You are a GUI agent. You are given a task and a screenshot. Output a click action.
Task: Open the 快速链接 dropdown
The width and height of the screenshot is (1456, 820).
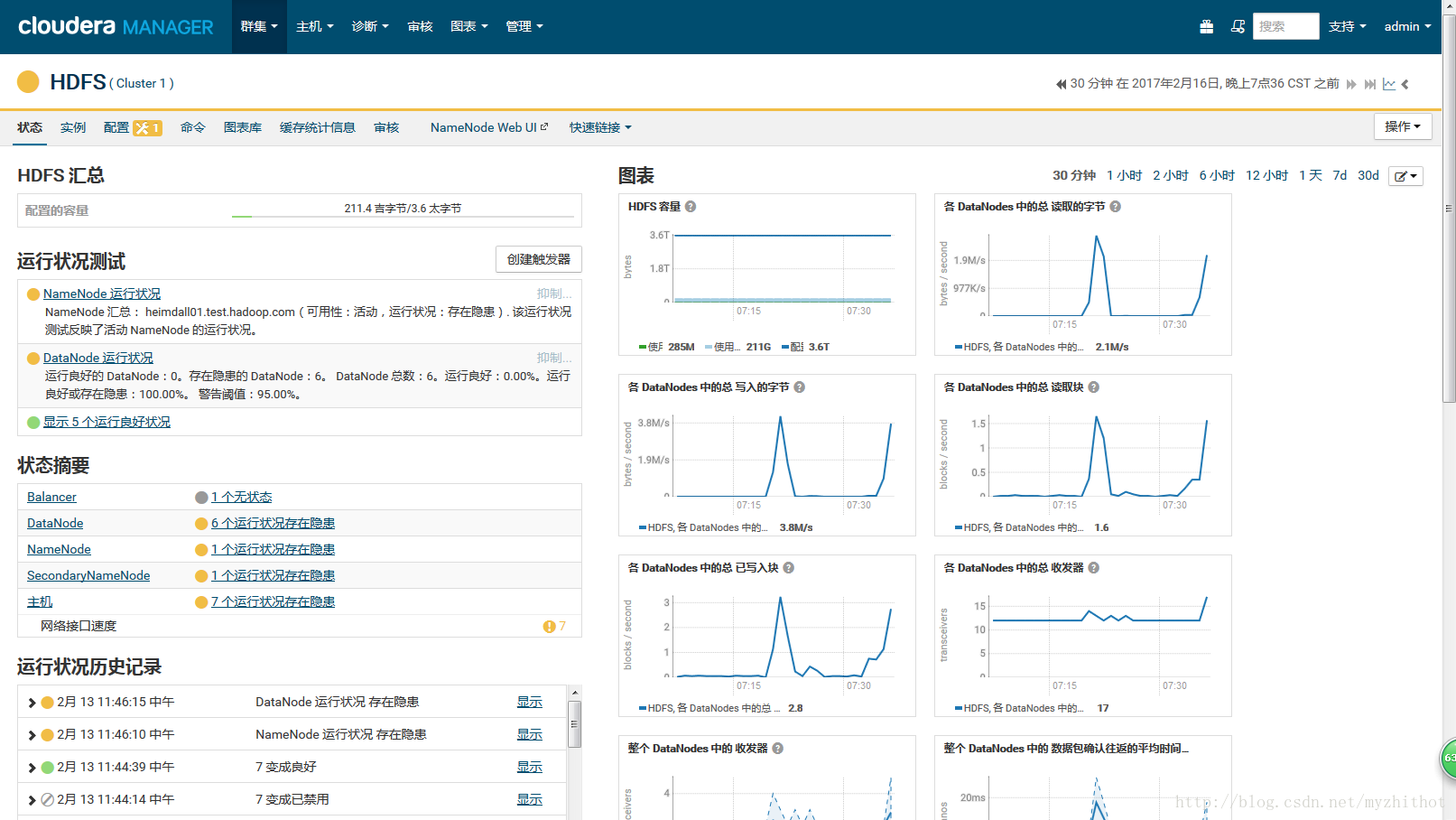(x=600, y=128)
